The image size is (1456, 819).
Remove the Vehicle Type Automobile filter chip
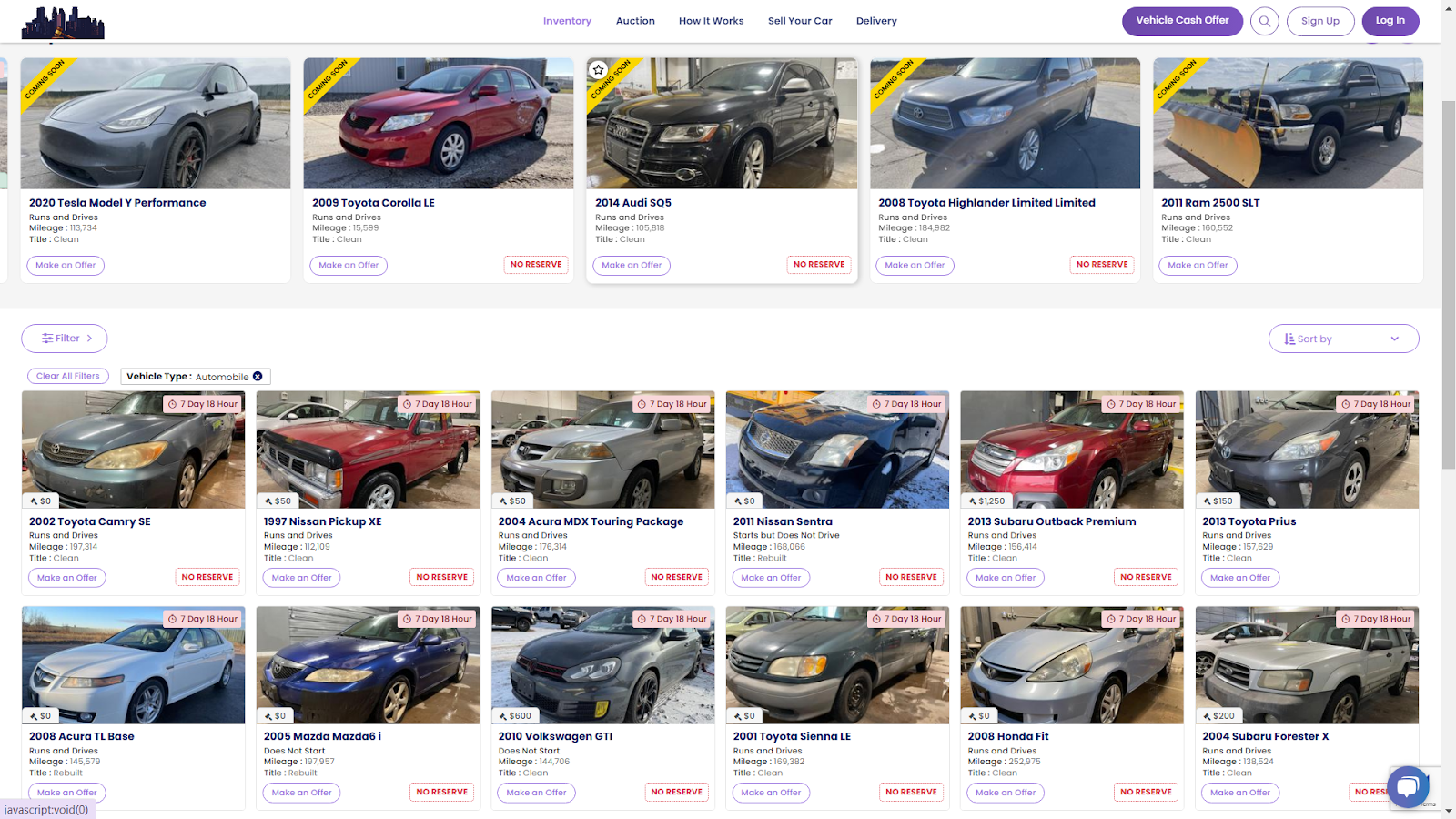click(x=258, y=377)
